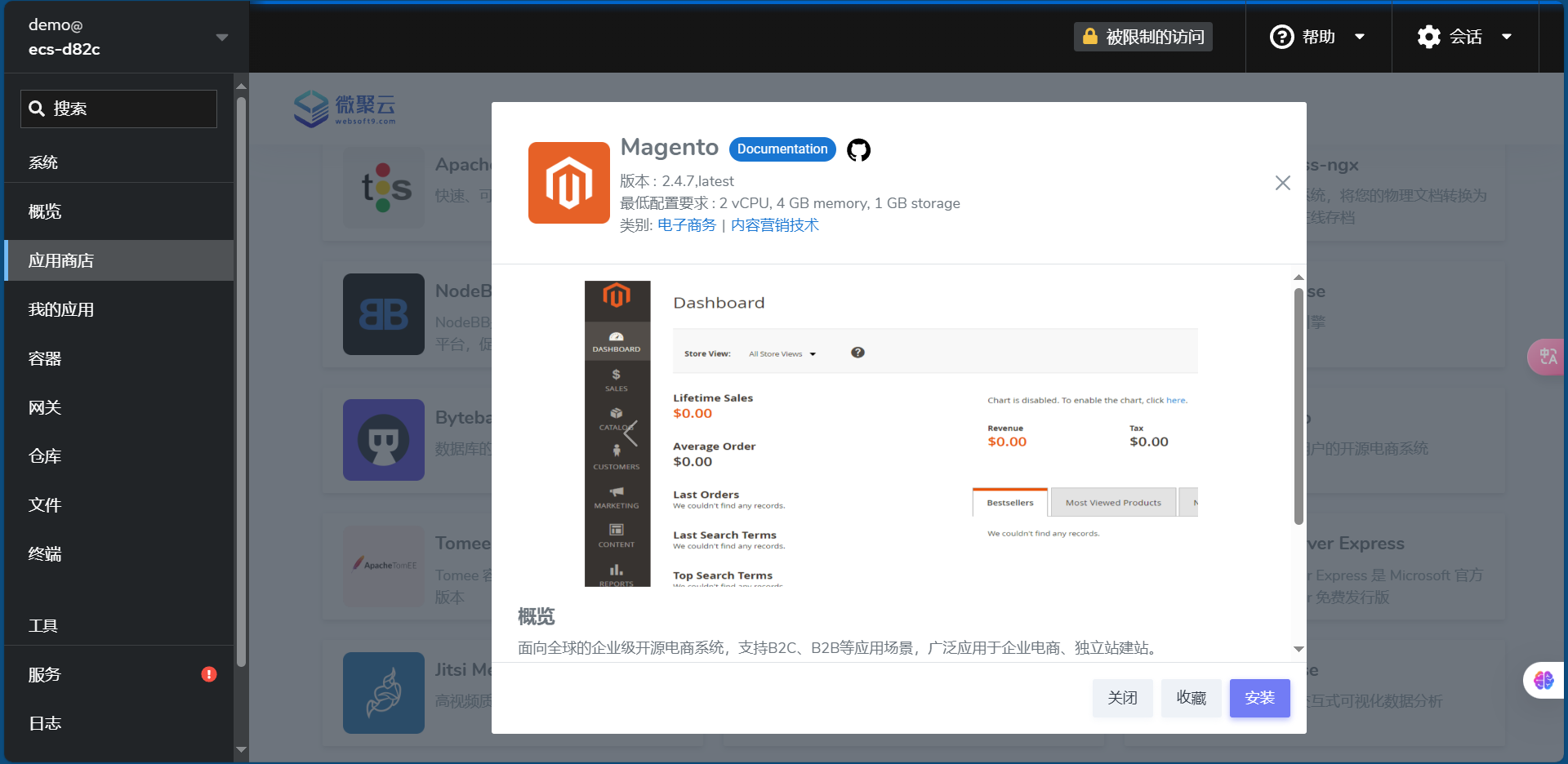Image resolution: width=1568 pixels, height=764 pixels.
Task: Click dialog scrollbar down arrow
Action: 1298,650
